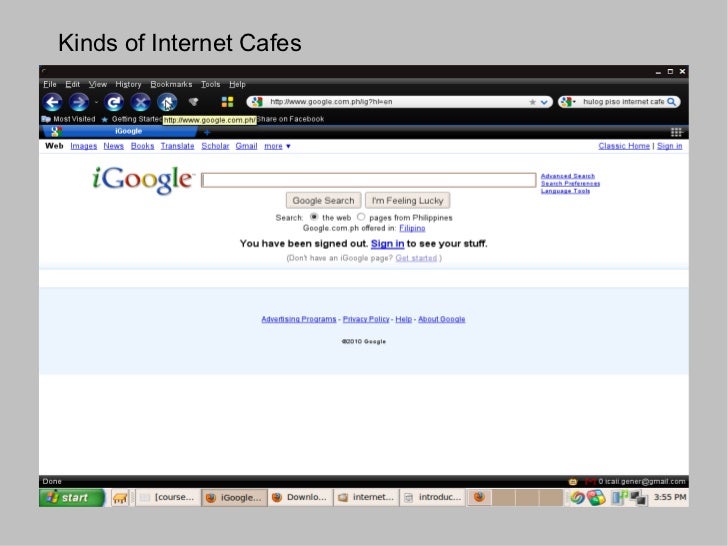Select "pages from Philippines" radio button
Image resolution: width=728 pixels, height=546 pixels.
click(x=361, y=217)
